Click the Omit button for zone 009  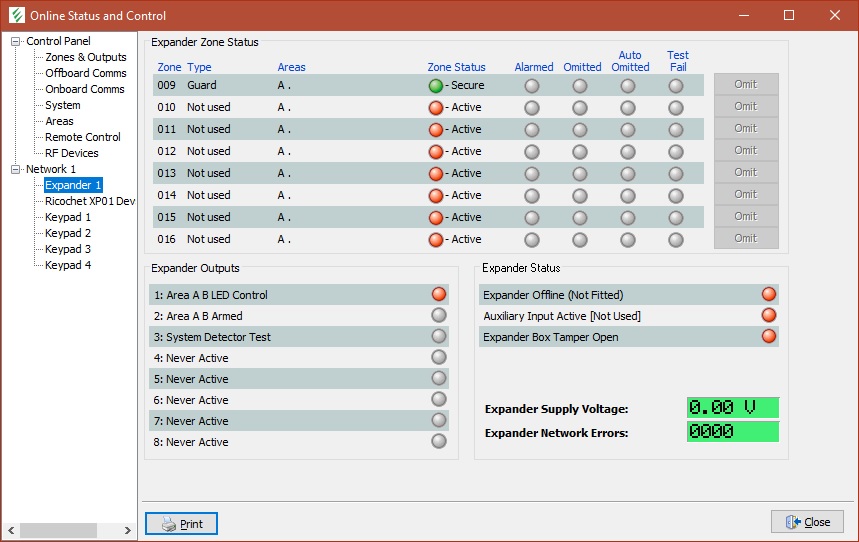click(745, 85)
